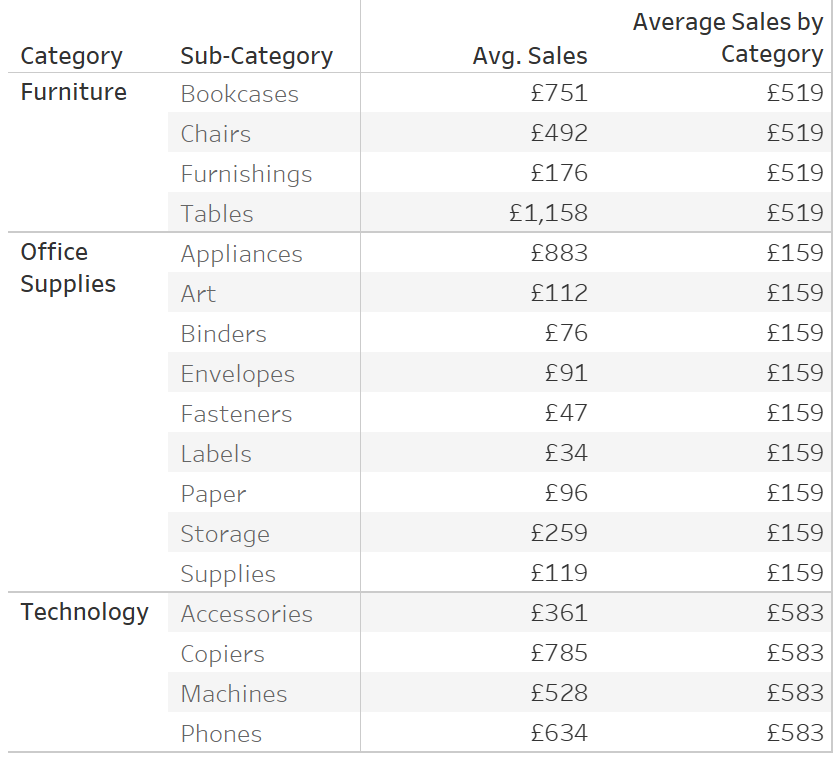Select the Furniture category label
The height and width of the screenshot is (764, 840).
73,92
